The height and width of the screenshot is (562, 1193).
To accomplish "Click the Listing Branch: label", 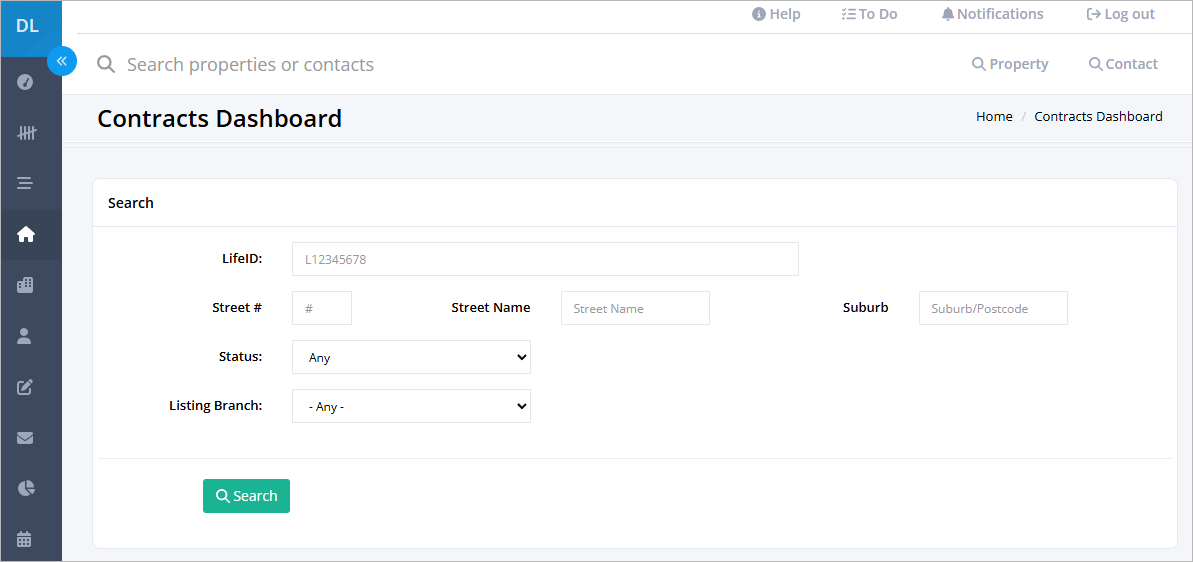I will point(216,405).
